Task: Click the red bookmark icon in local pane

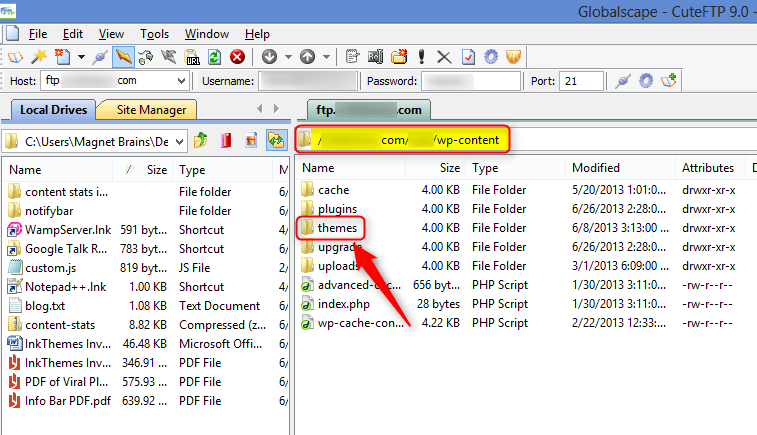Action: [226, 140]
